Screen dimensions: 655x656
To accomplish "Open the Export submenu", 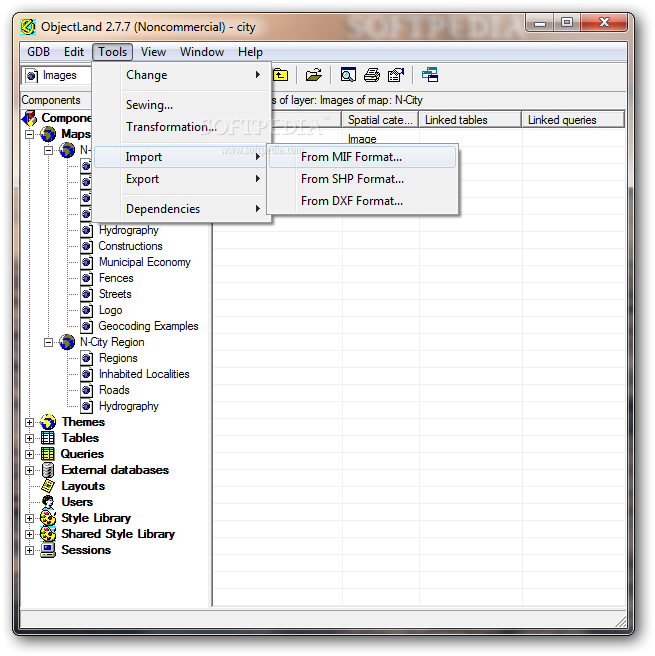I will (x=181, y=179).
